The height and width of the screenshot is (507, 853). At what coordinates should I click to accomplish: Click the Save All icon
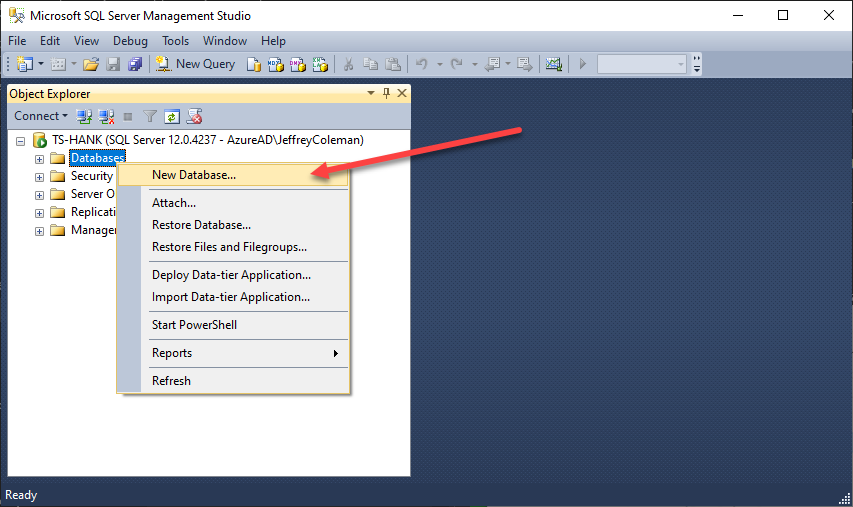point(135,64)
